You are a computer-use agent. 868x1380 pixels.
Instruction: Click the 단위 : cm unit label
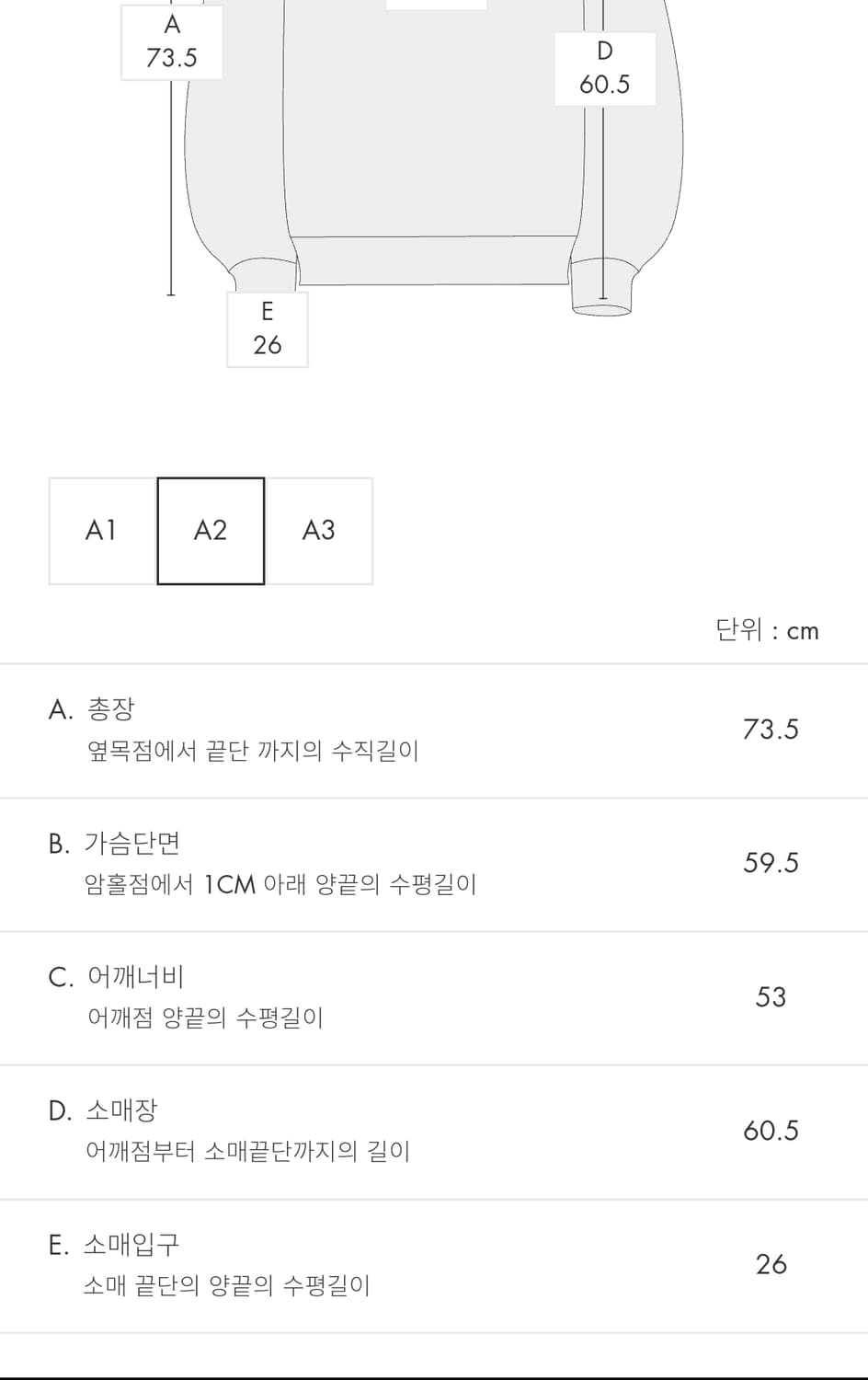pos(767,631)
